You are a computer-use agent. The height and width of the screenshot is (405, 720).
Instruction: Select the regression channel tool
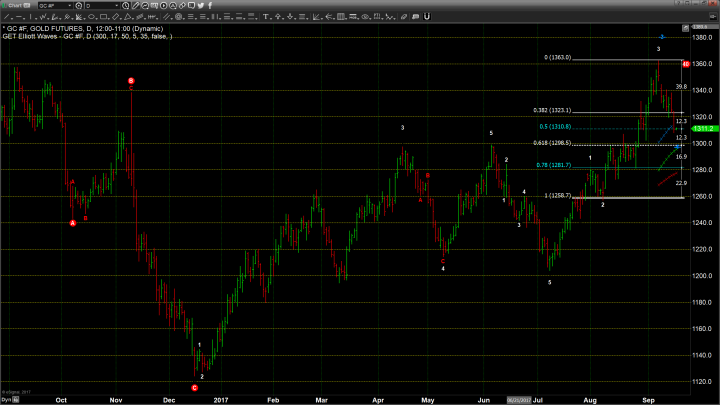tap(140, 17)
